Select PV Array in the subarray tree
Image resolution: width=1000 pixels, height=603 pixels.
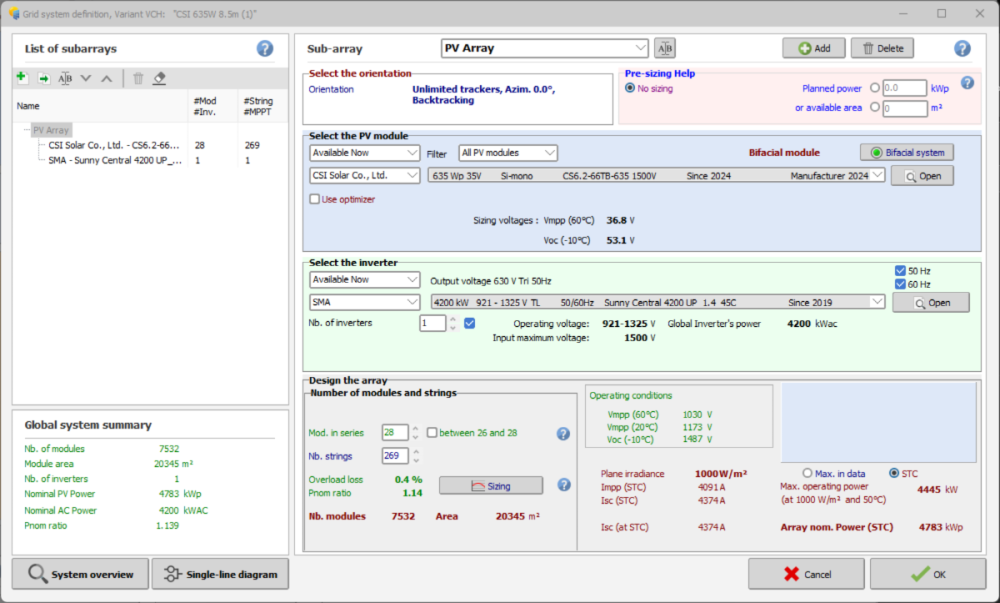[50, 130]
